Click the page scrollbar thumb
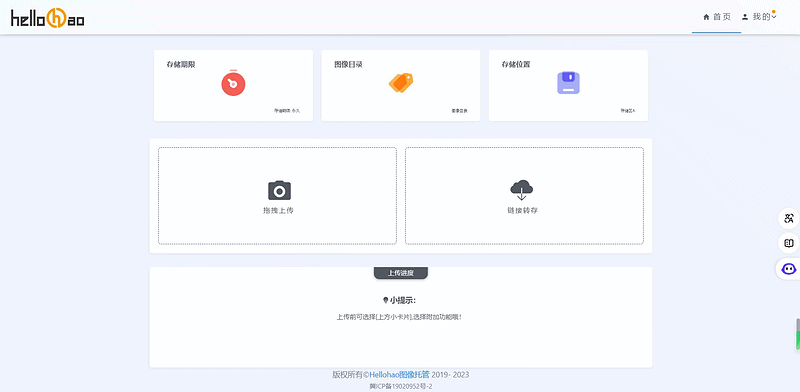 click(797, 334)
